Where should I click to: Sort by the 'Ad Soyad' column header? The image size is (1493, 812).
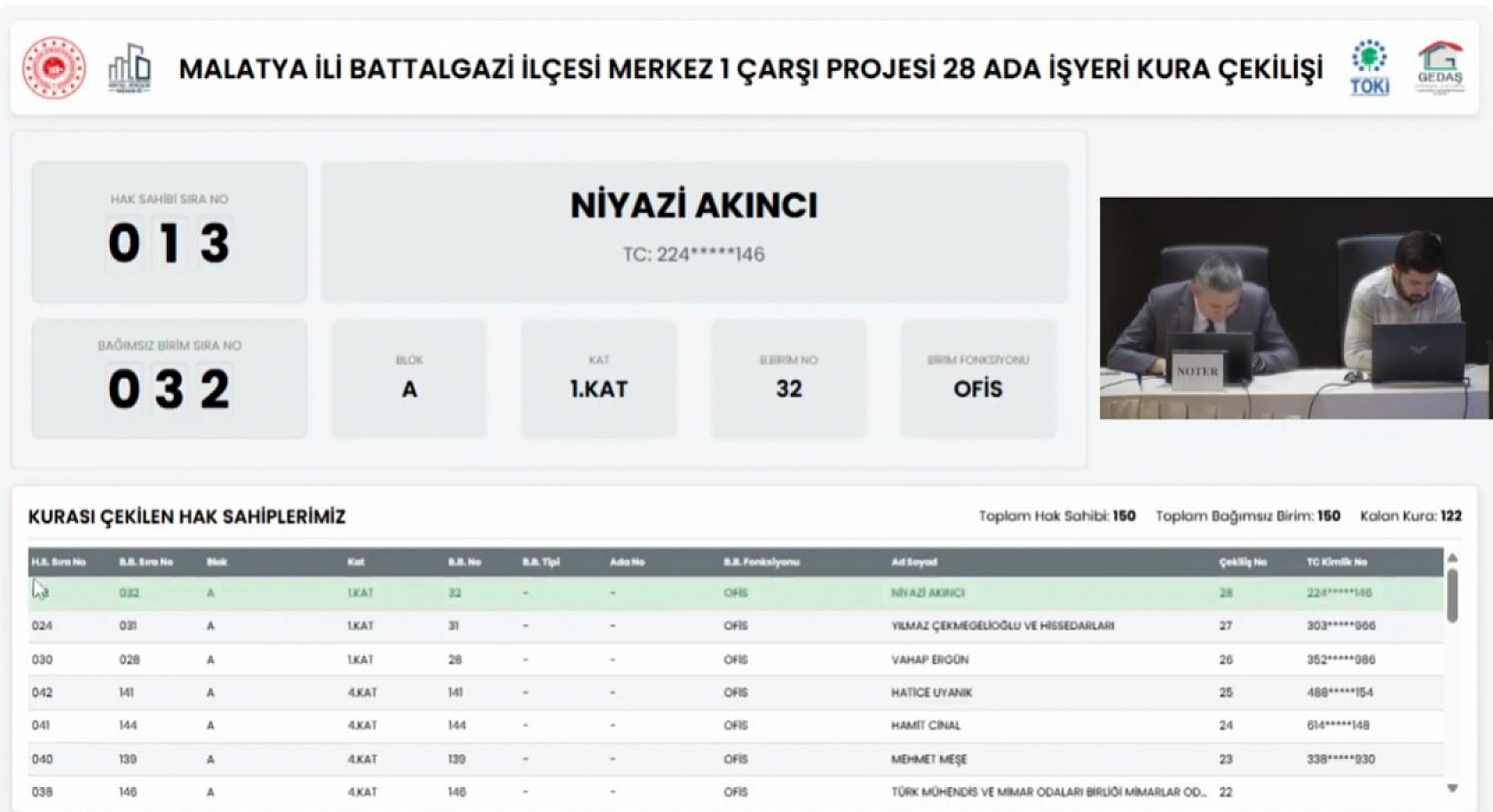(x=914, y=562)
